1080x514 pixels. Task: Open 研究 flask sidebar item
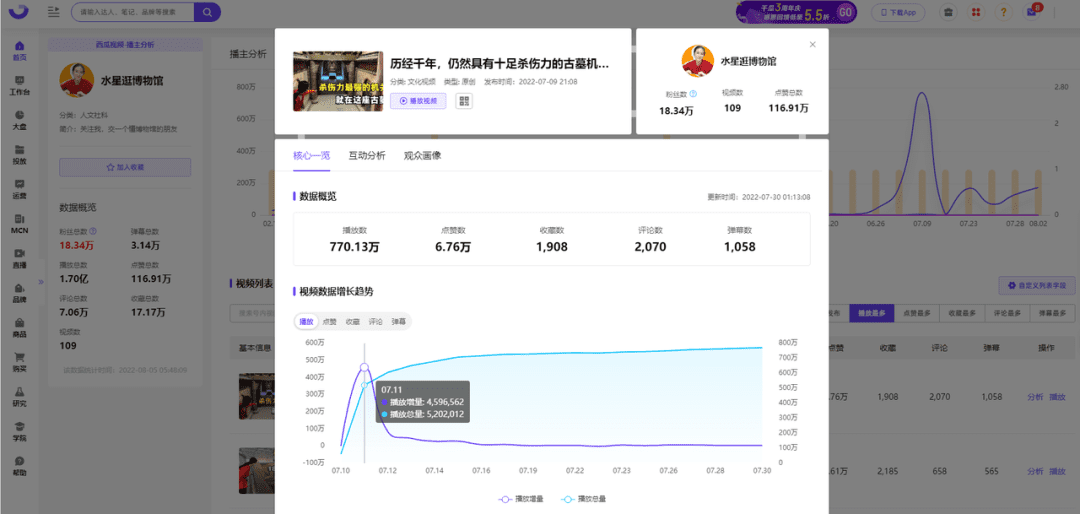(19, 397)
